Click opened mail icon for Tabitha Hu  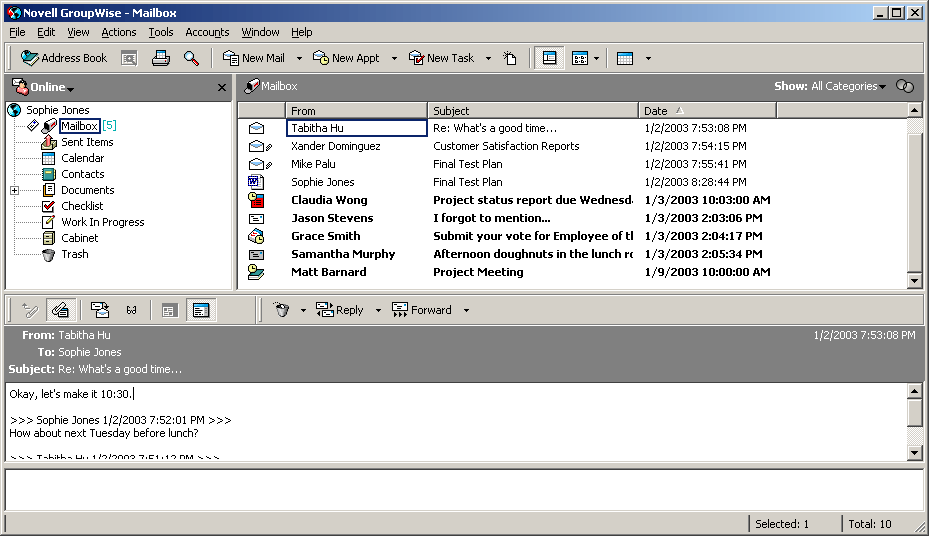click(256, 128)
